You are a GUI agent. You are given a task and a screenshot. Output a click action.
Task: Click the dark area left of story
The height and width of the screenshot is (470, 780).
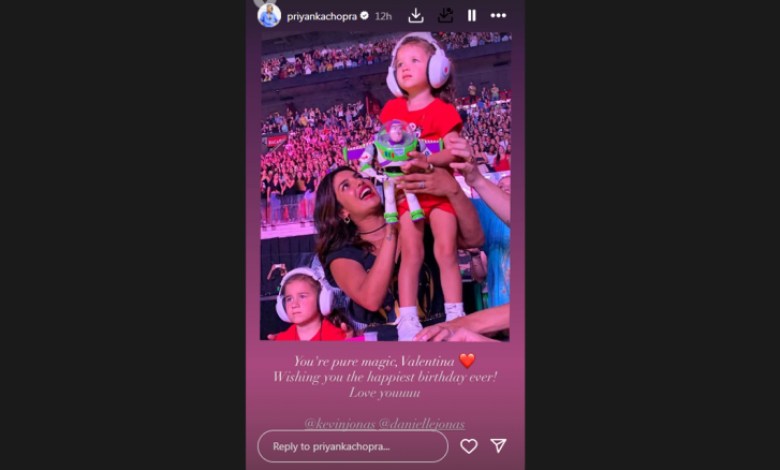tap(123, 235)
